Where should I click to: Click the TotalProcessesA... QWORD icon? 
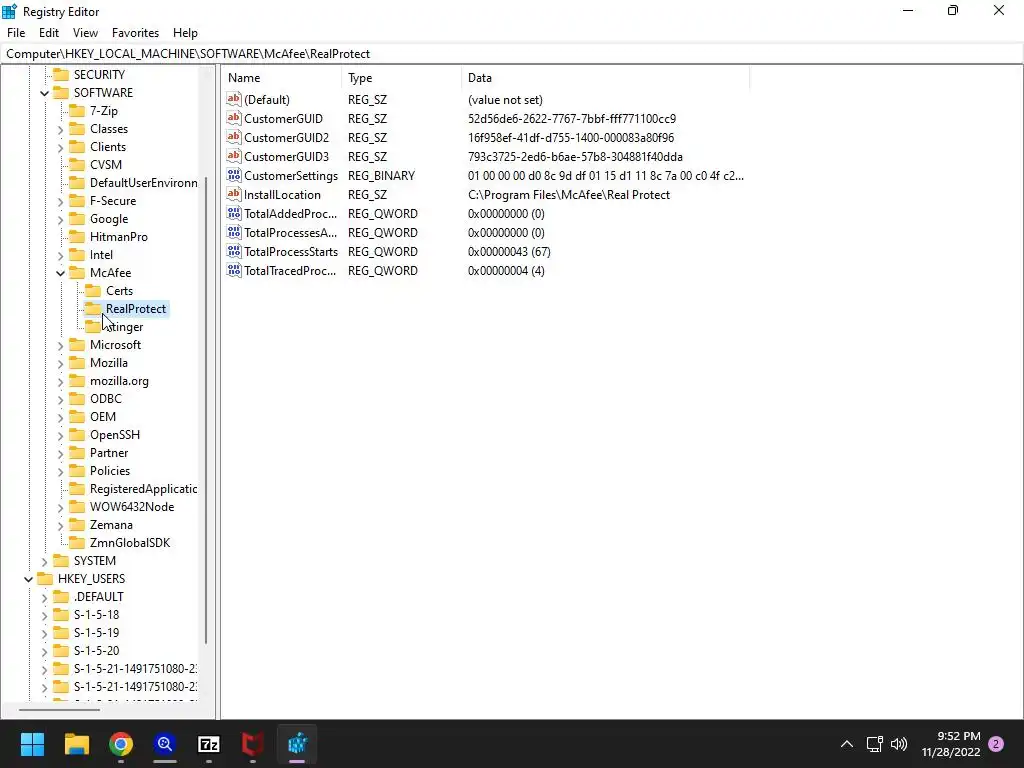[x=234, y=232]
